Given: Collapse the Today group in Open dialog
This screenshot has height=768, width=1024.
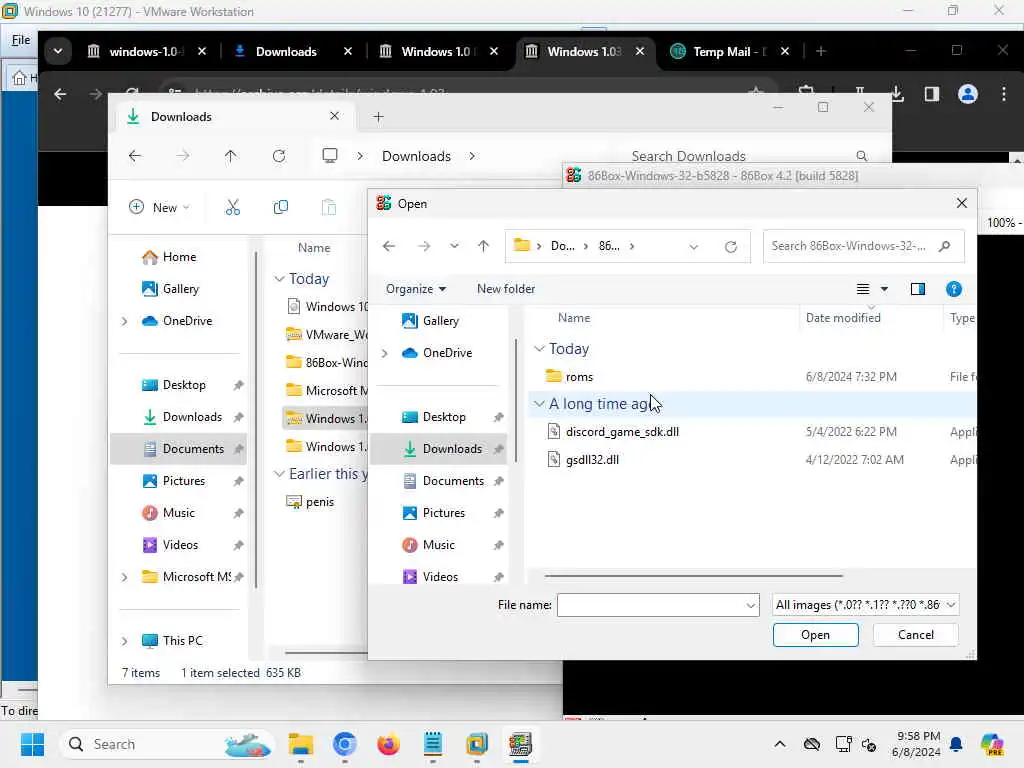Looking at the screenshot, I should tap(539, 349).
